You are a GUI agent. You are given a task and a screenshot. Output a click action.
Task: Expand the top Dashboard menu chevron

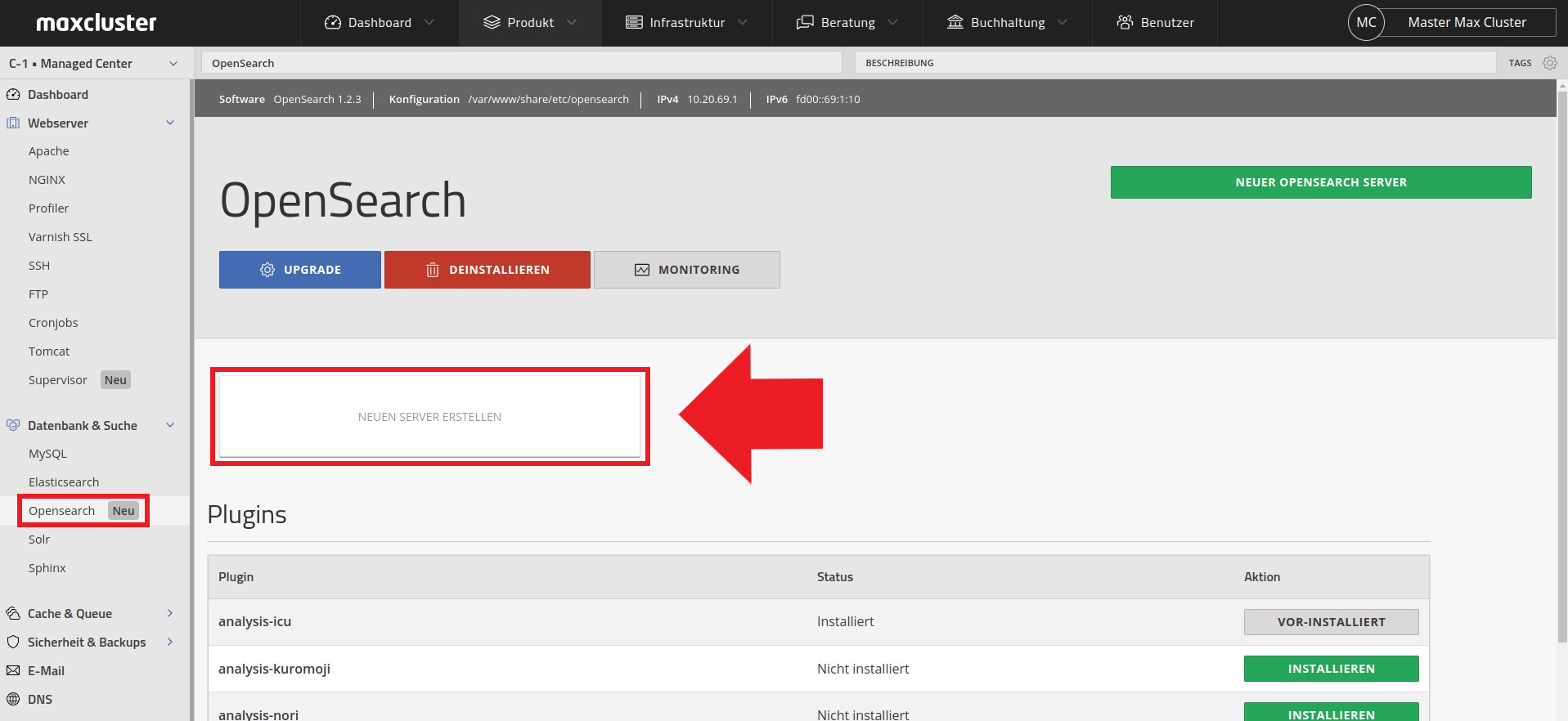pyautogui.click(x=429, y=23)
